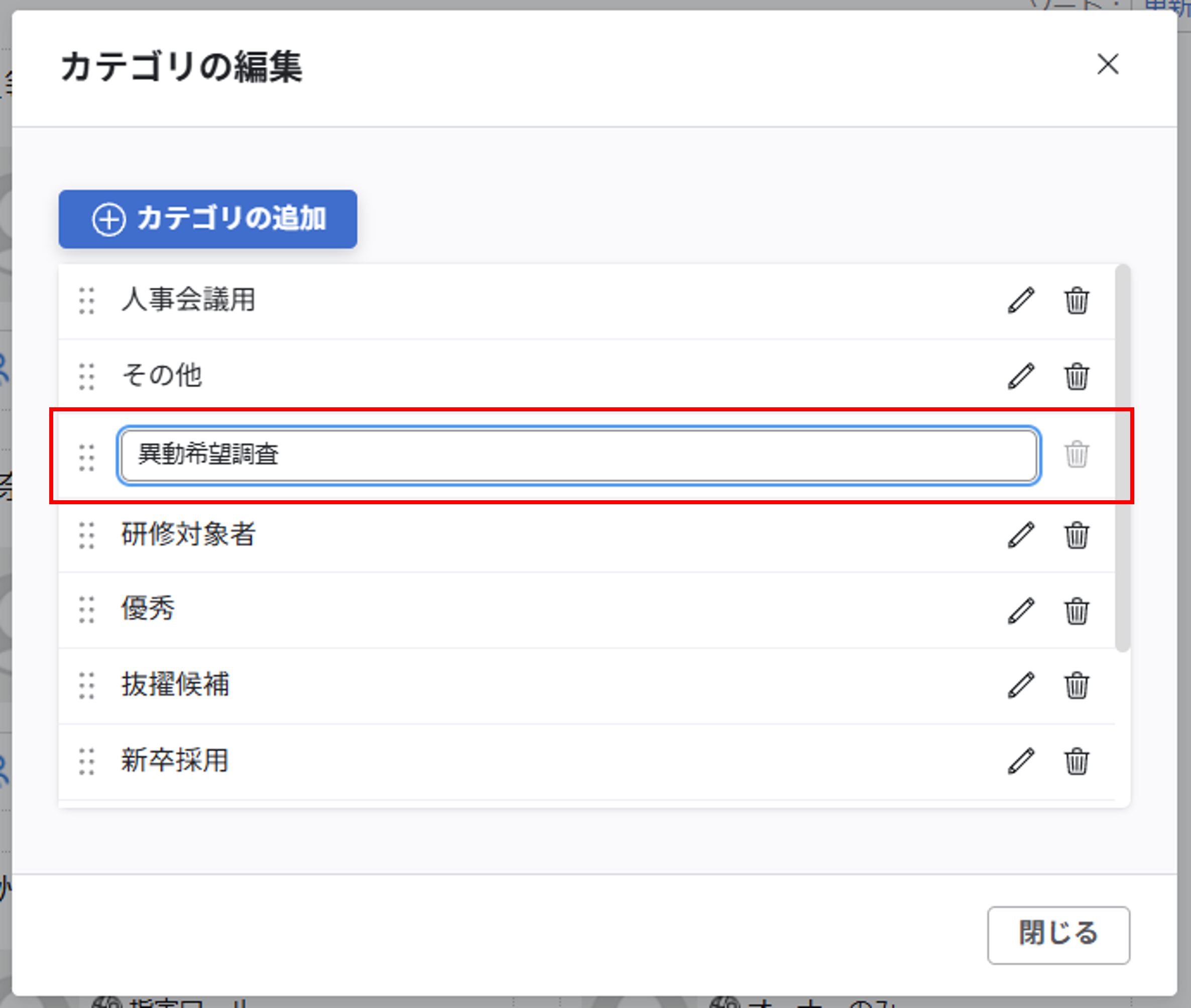Edit the その他 category name
The width and height of the screenshot is (1191, 1008).
1021,376
